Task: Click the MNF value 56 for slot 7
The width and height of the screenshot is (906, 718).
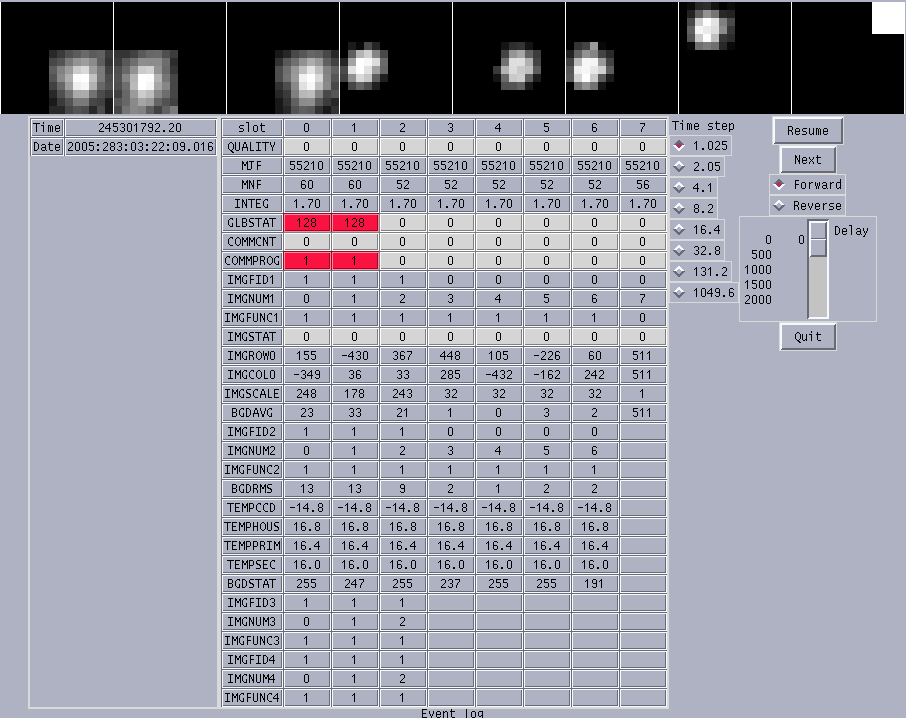Action: pos(643,185)
